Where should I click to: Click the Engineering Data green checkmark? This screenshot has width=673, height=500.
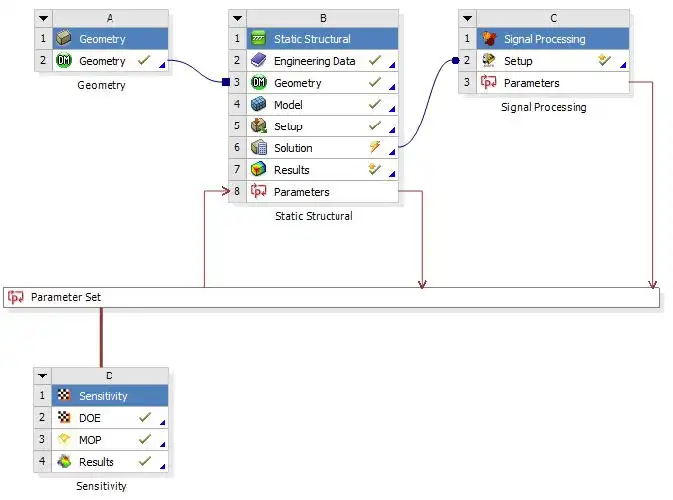tap(375, 60)
